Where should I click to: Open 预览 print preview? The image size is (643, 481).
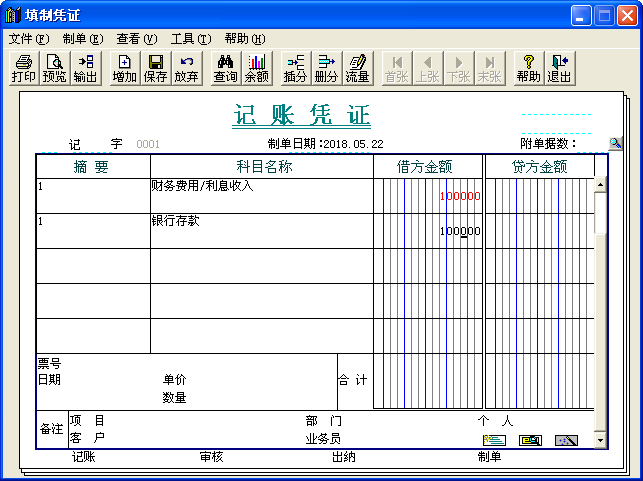pyautogui.click(x=55, y=68)
